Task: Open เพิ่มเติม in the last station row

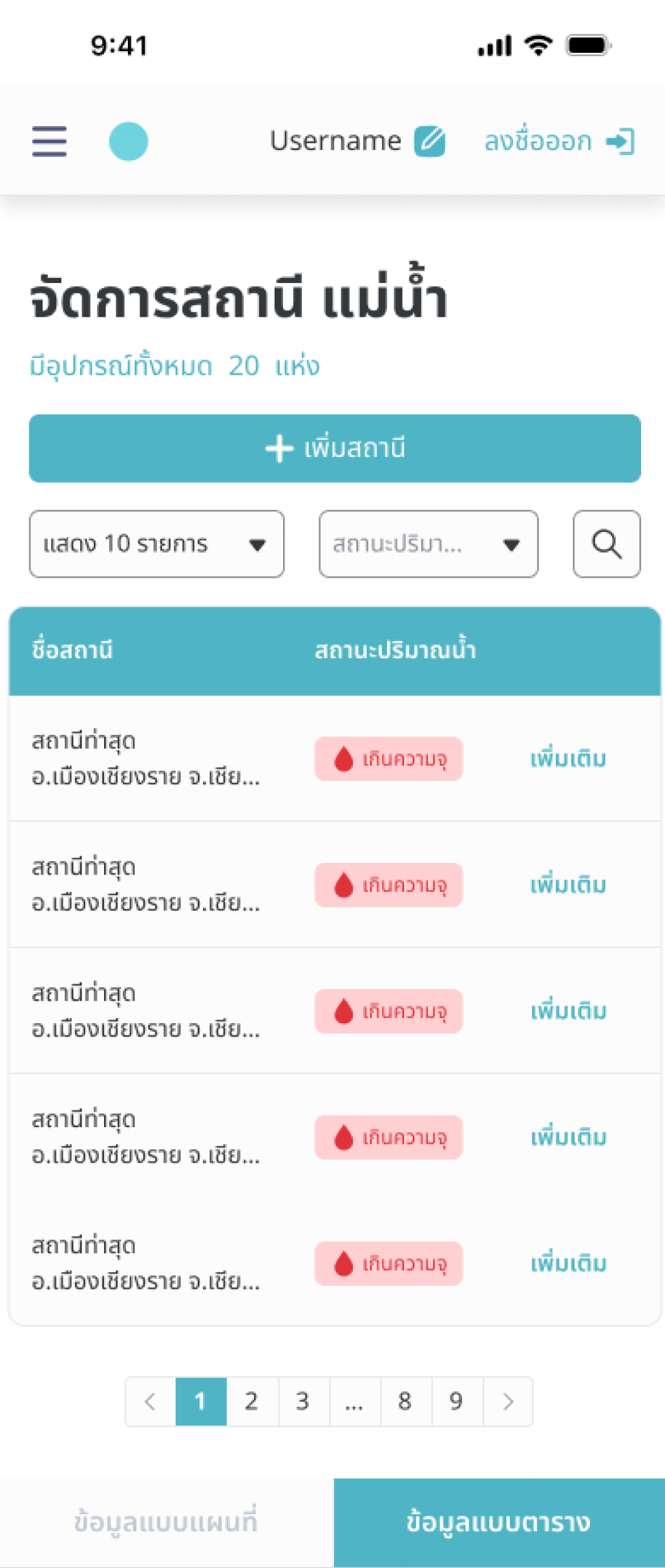Action: (x=568, y=1264)
